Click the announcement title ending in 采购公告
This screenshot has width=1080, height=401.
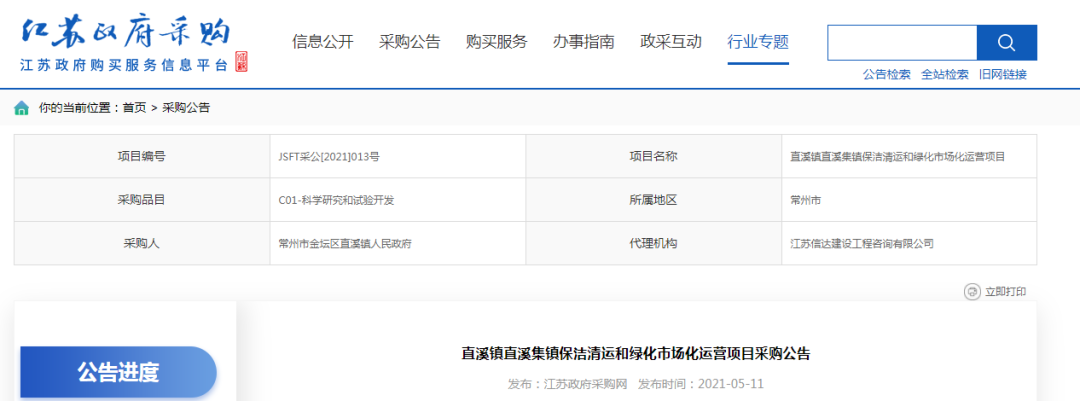636,354
